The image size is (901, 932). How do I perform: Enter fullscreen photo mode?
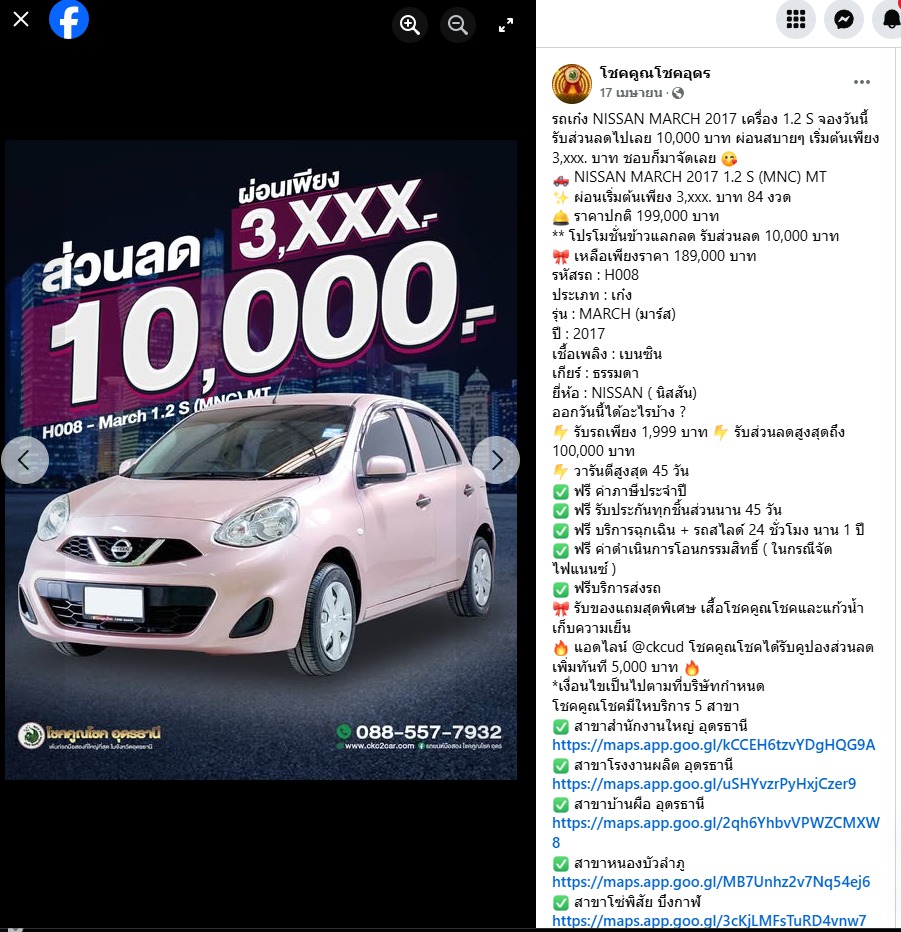[506, 25]
